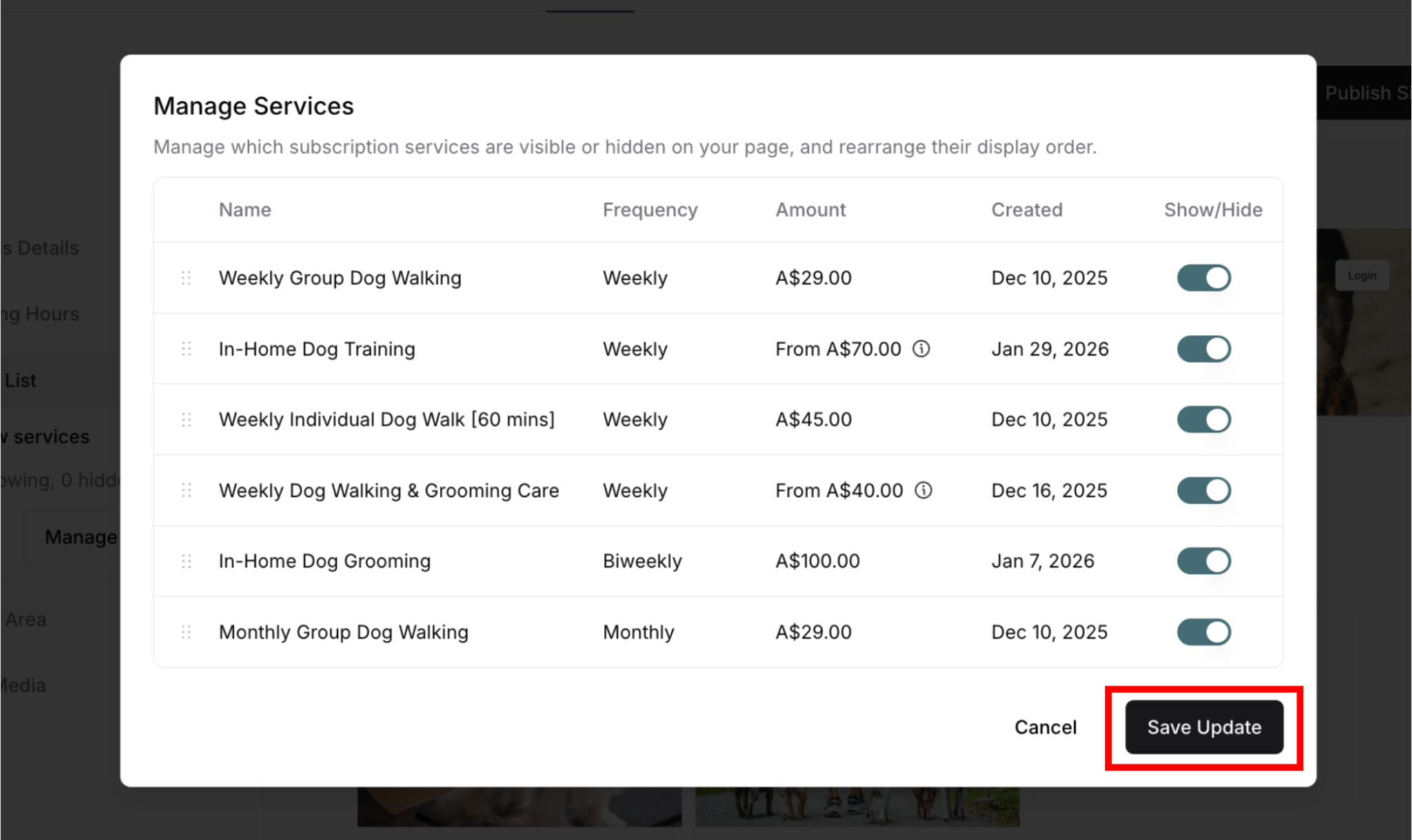
Task: Turn off Weekly Individual Dog Walk toggle
Action: (1203, 420)
